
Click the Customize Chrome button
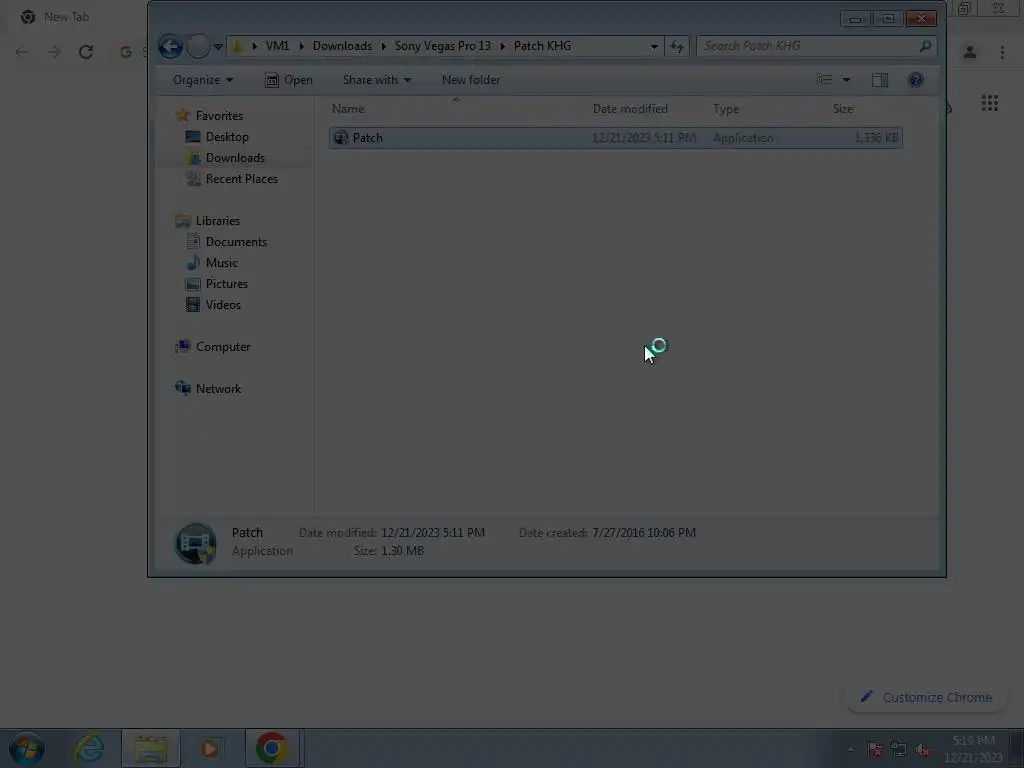927,697
